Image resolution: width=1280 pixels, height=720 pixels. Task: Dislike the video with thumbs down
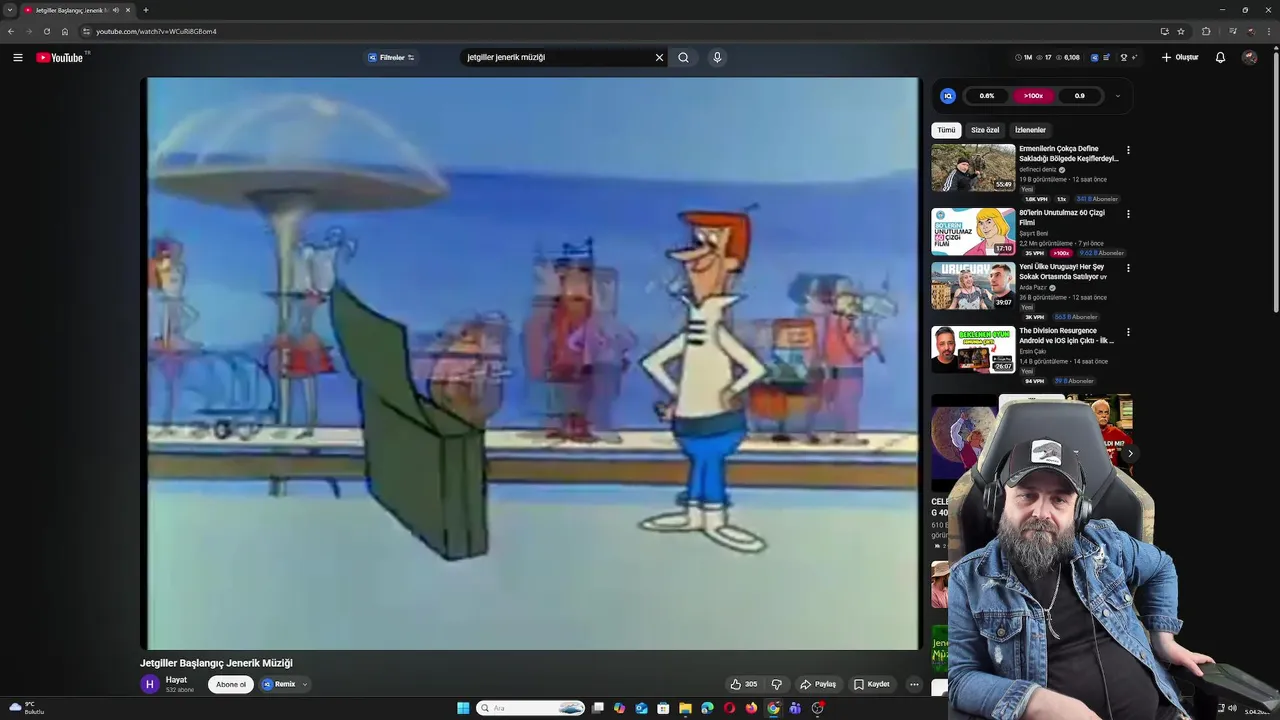click(776, 684)
